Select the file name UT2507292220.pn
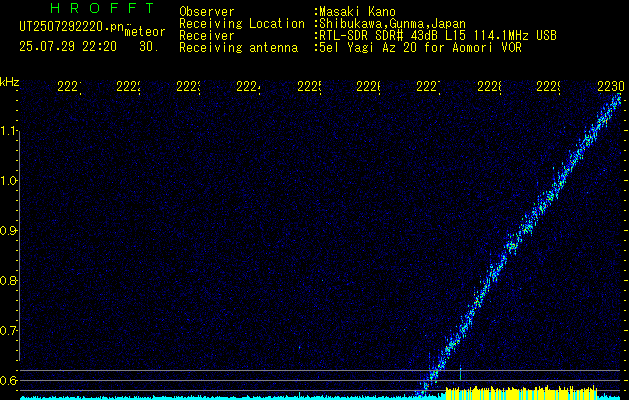This screenshot has height=400, width=629. [71, 27]
